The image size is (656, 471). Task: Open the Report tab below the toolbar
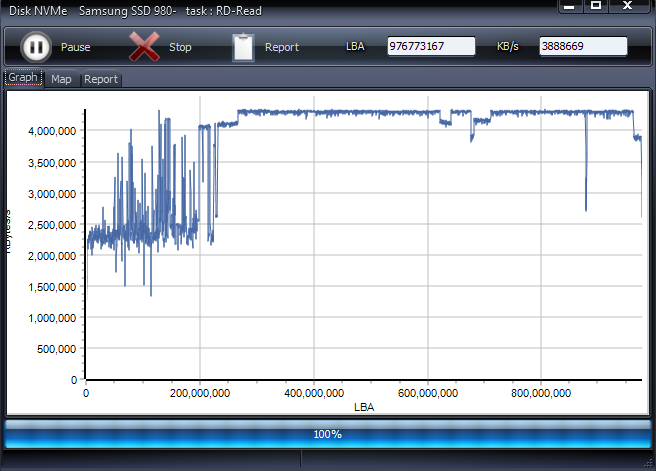(101, 79)
